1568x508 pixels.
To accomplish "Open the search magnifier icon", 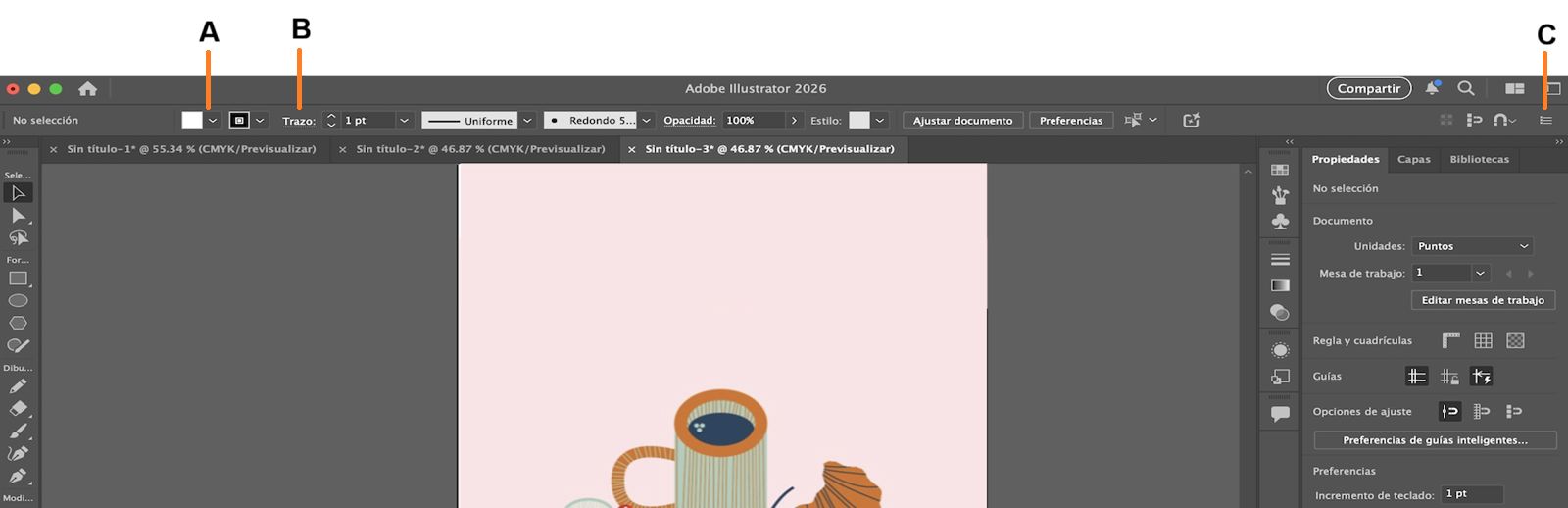I will (x=1466, y=88).
